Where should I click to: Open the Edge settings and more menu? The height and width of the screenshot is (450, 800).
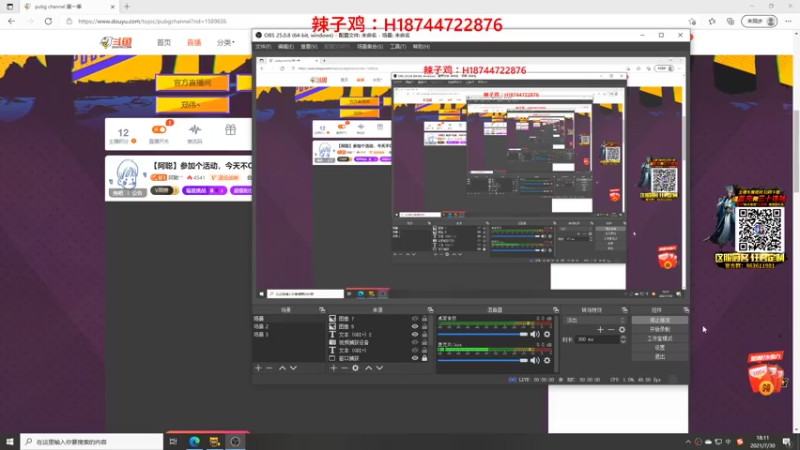coord(788,21)
